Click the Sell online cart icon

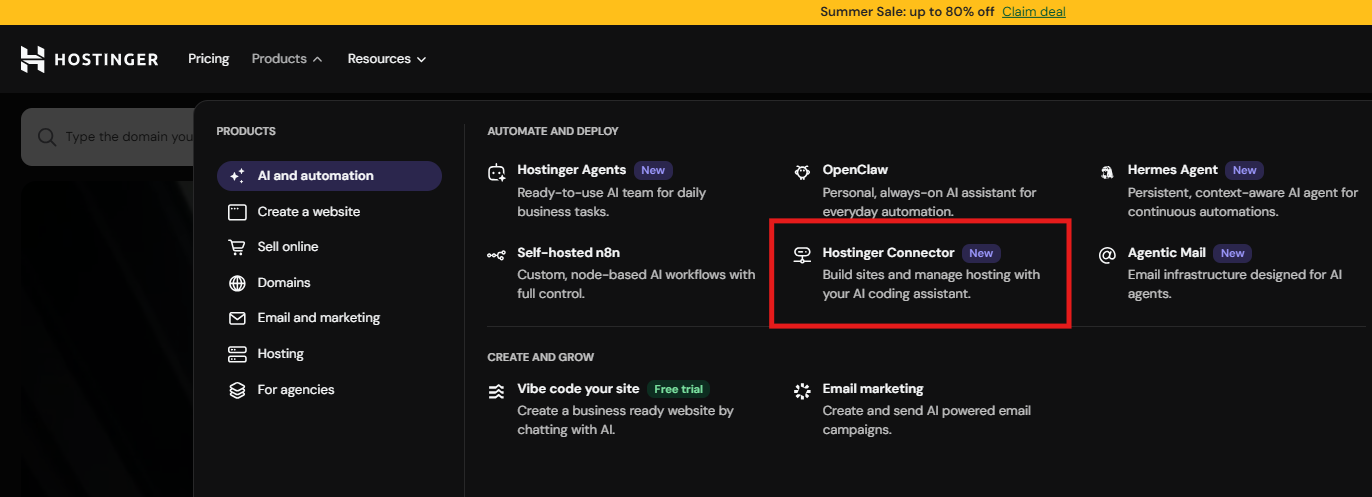pos(237,247)
